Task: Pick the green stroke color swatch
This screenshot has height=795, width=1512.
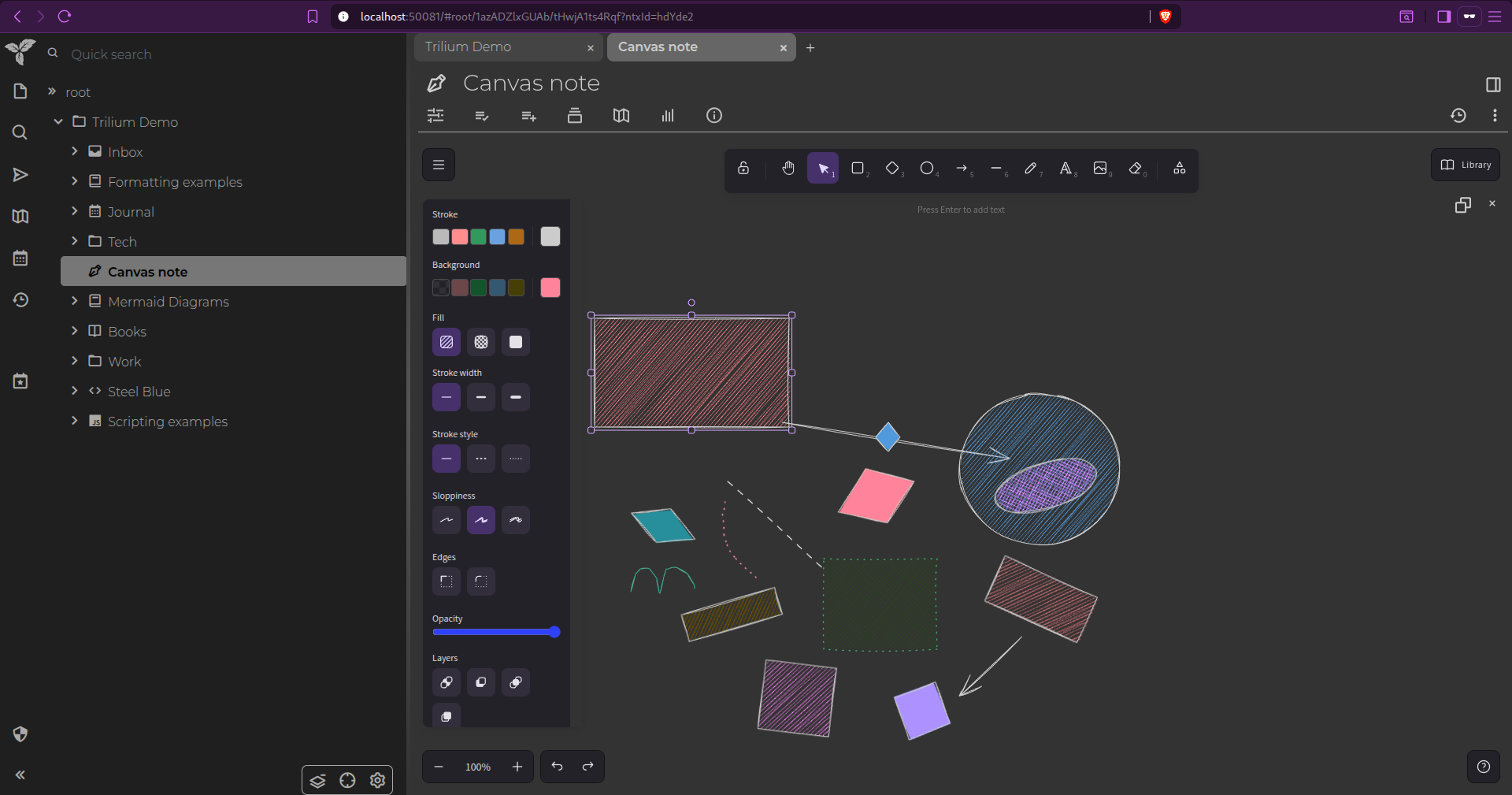Action: tap(478, 236)
